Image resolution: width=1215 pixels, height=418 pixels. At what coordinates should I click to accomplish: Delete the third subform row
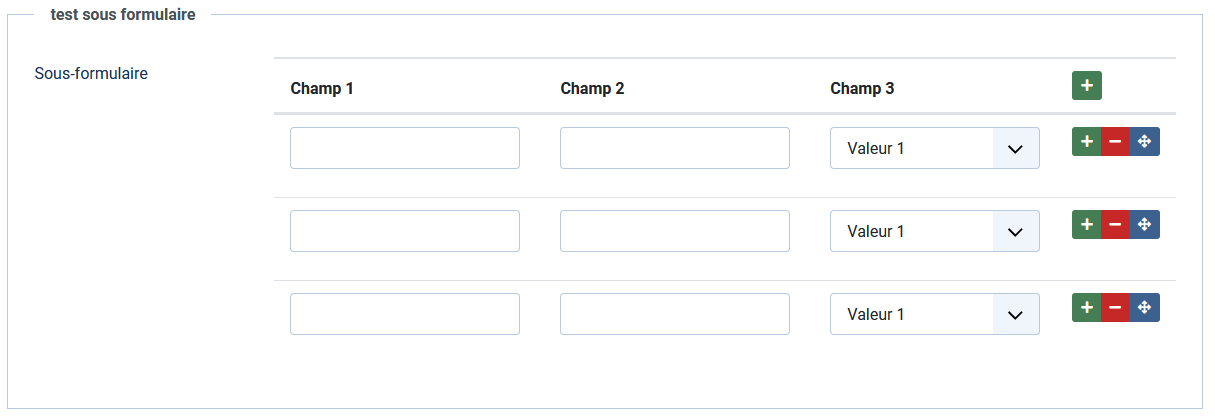[x=1116, y=308]
